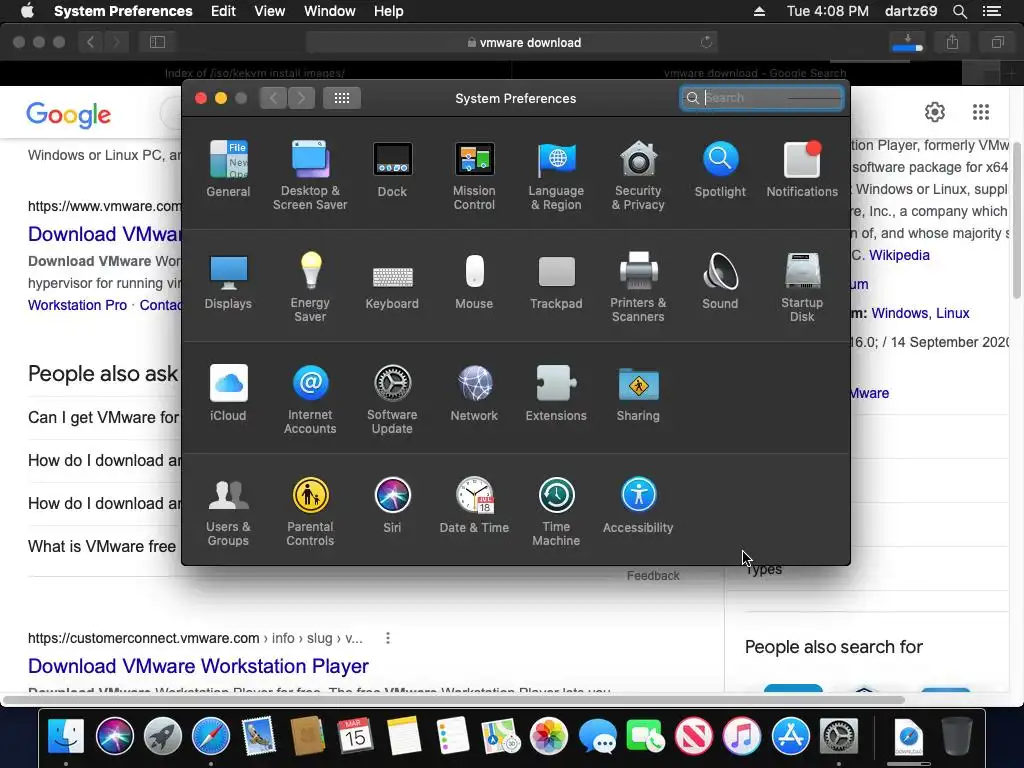This screenshot has height=768, width=1024.
Task: Open Messages from the Dock
Action: [597, 737]
